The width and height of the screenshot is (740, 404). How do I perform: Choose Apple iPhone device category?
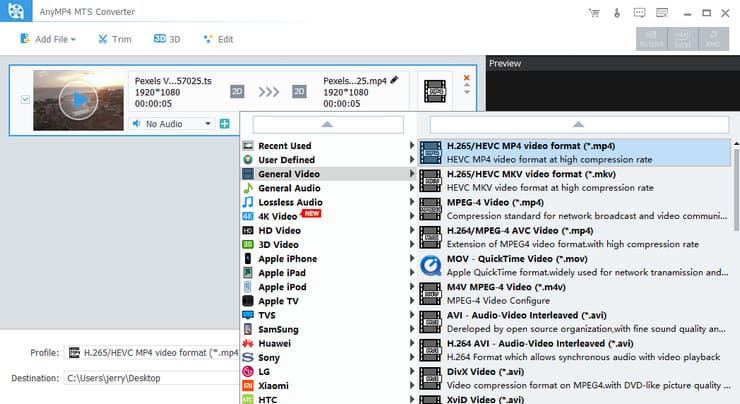pos(287,258)
